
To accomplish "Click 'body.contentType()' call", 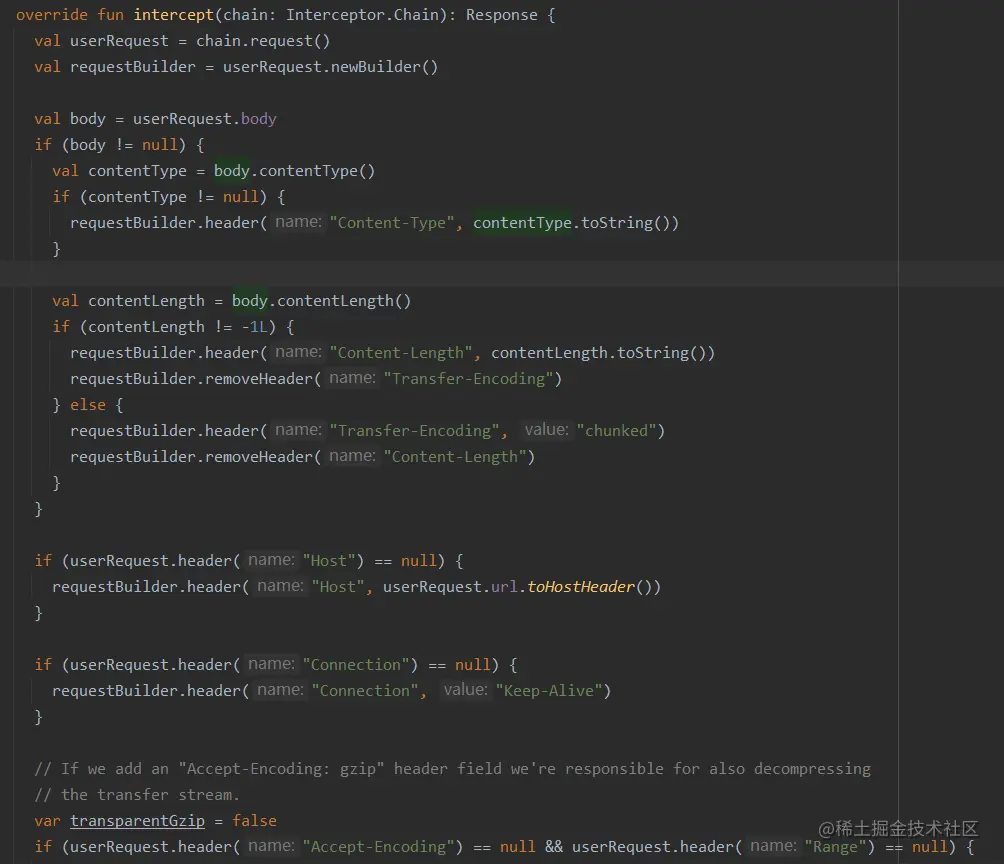I will 294,171.
